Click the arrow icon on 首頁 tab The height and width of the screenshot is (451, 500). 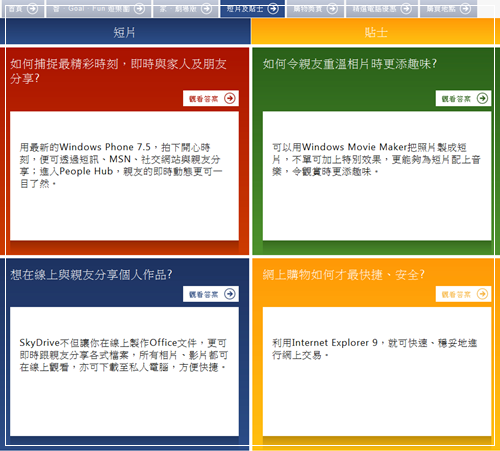[x=32, y=9]
